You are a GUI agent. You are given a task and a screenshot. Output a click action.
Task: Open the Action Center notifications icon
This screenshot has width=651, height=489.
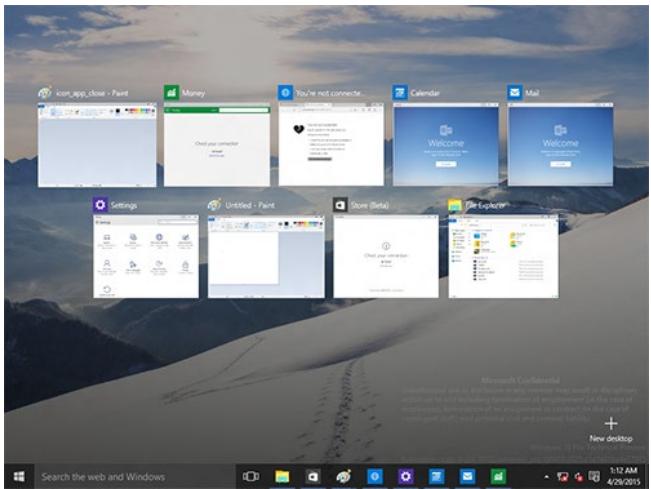pyautogui.click(x=594, y=477)
